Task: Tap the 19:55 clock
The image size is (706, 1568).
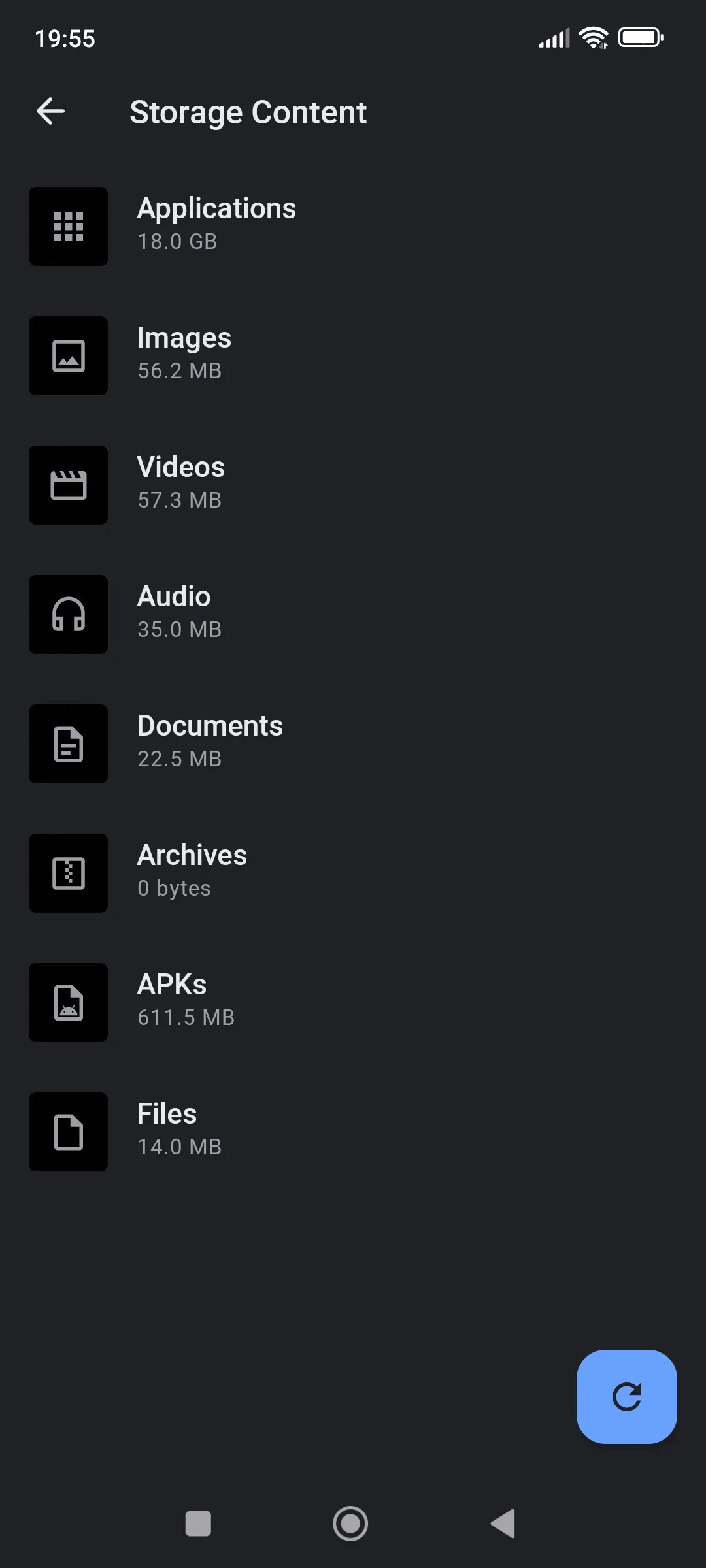Action: click(x=65, y=39)
